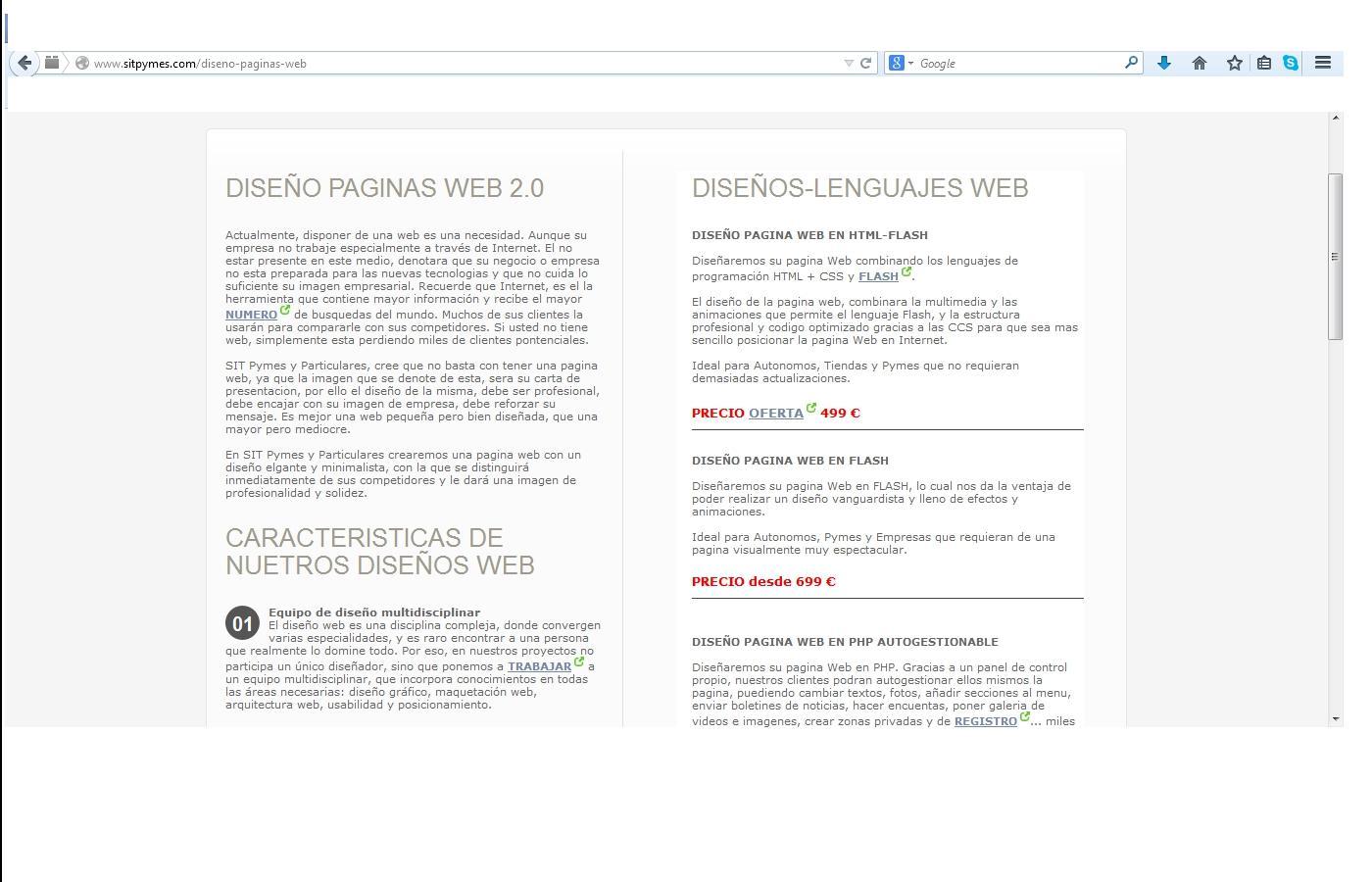This screenshot has width=1372, height=882.
Task: Click the DISEÑO PAGINA WEB EN FLASH subheading
Action: (x=790, y=461)
